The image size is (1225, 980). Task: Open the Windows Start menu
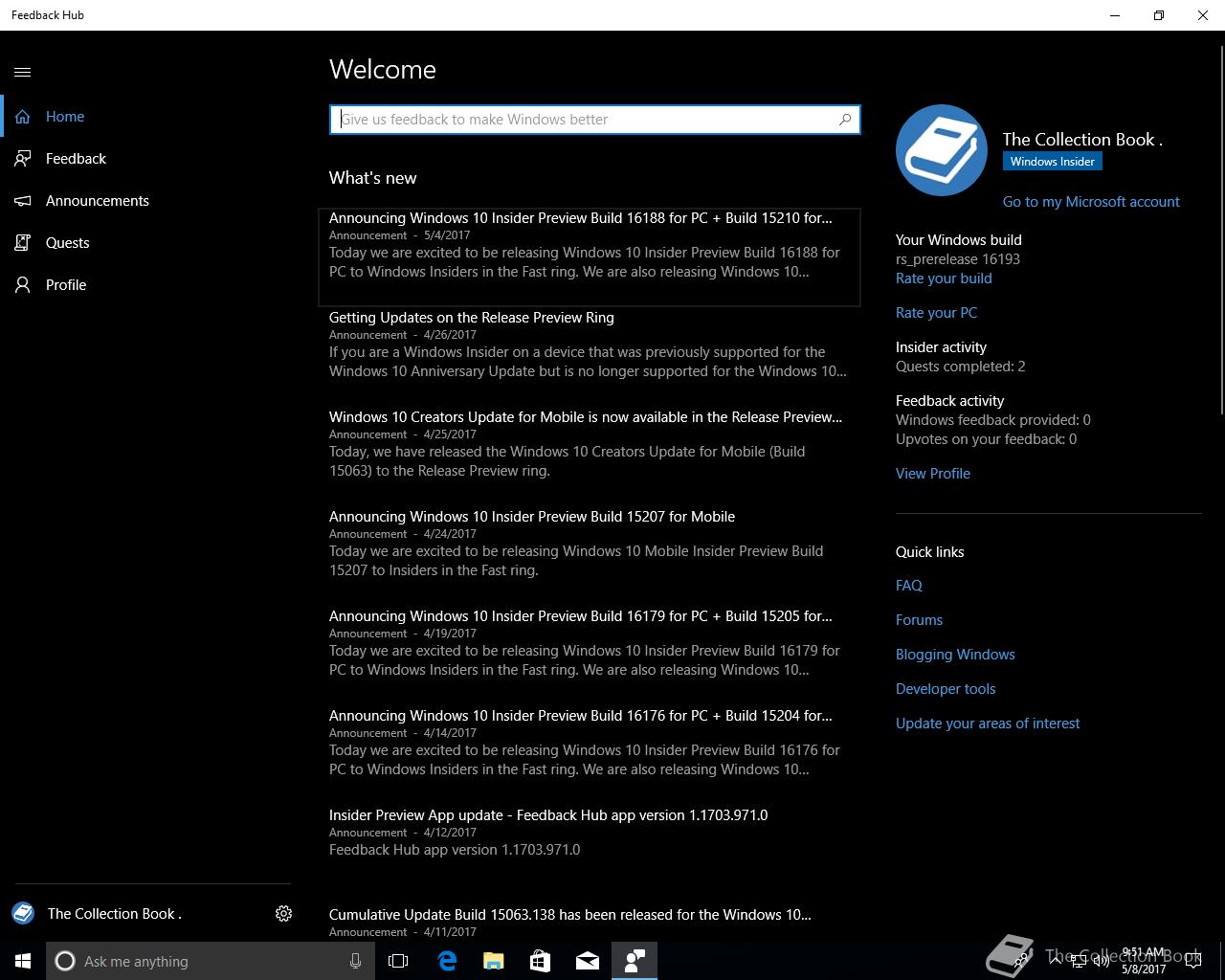(x=23, y=961)
